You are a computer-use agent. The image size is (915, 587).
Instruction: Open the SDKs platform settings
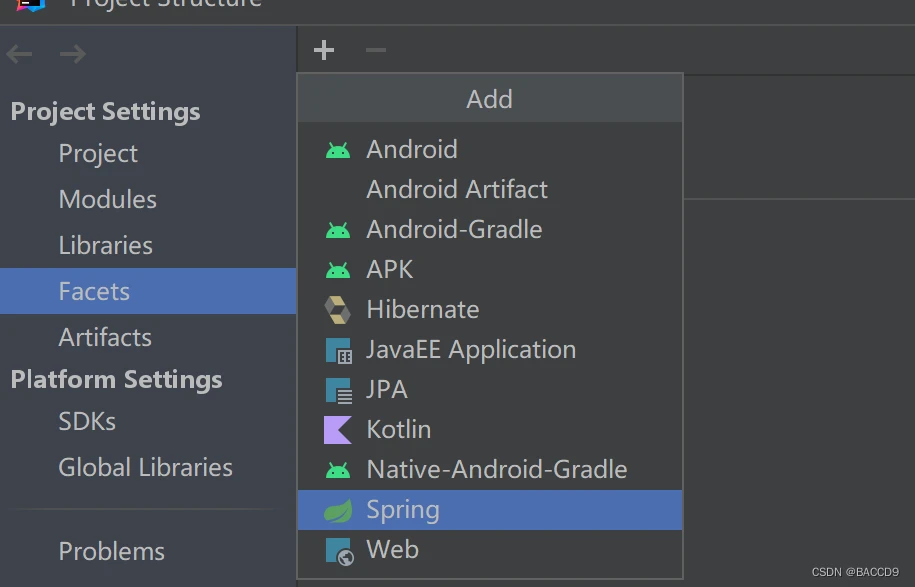(148, 421)
